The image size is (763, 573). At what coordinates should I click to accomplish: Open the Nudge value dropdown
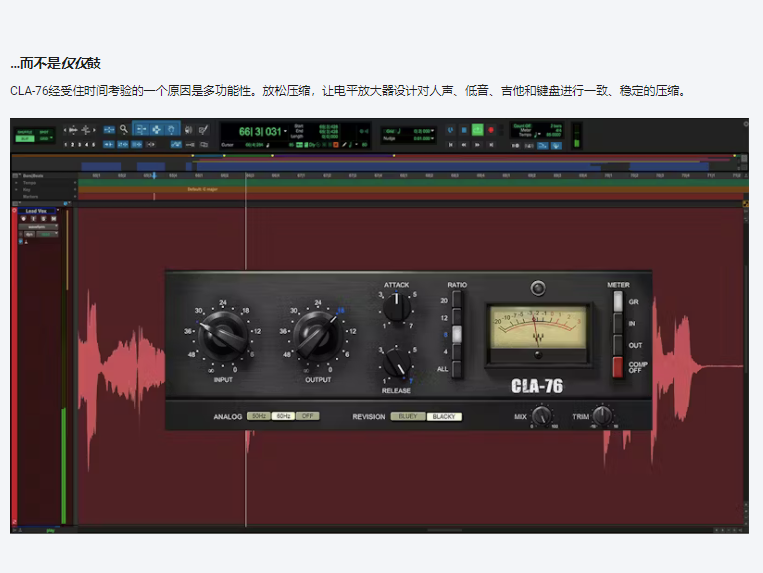pos(433,138)
